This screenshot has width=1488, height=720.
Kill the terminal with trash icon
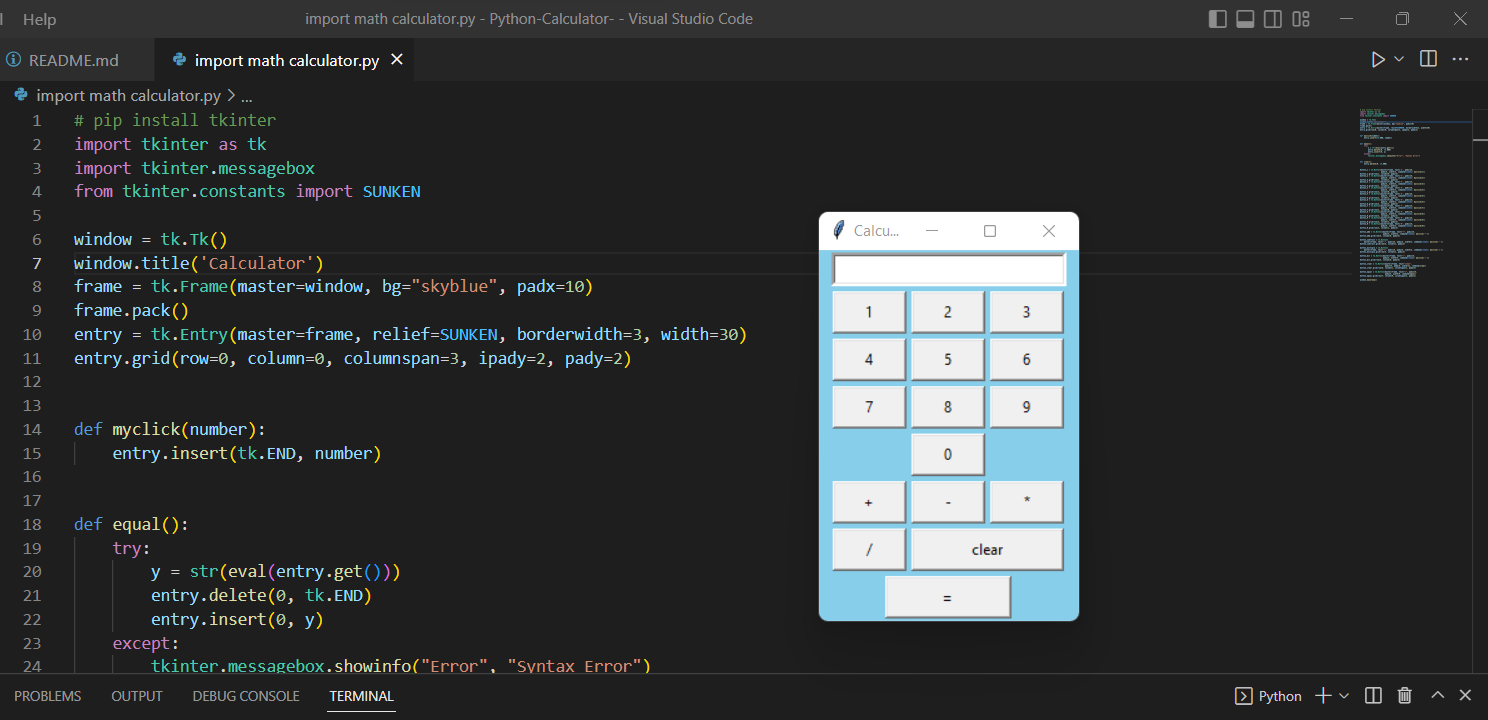(x=1404, y=696)
